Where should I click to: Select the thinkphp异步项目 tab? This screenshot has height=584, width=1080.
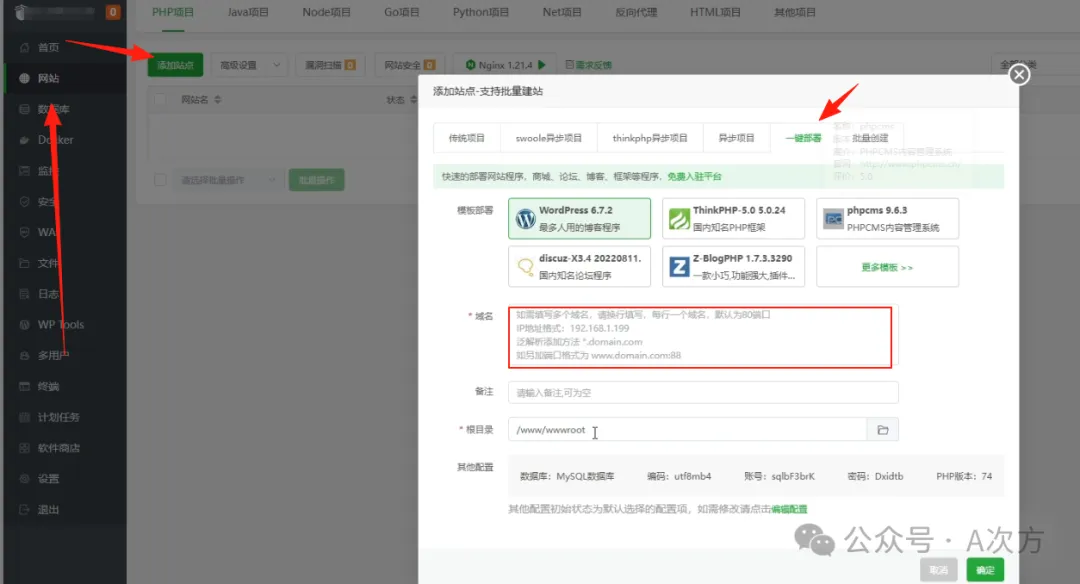tap(650, 138)
